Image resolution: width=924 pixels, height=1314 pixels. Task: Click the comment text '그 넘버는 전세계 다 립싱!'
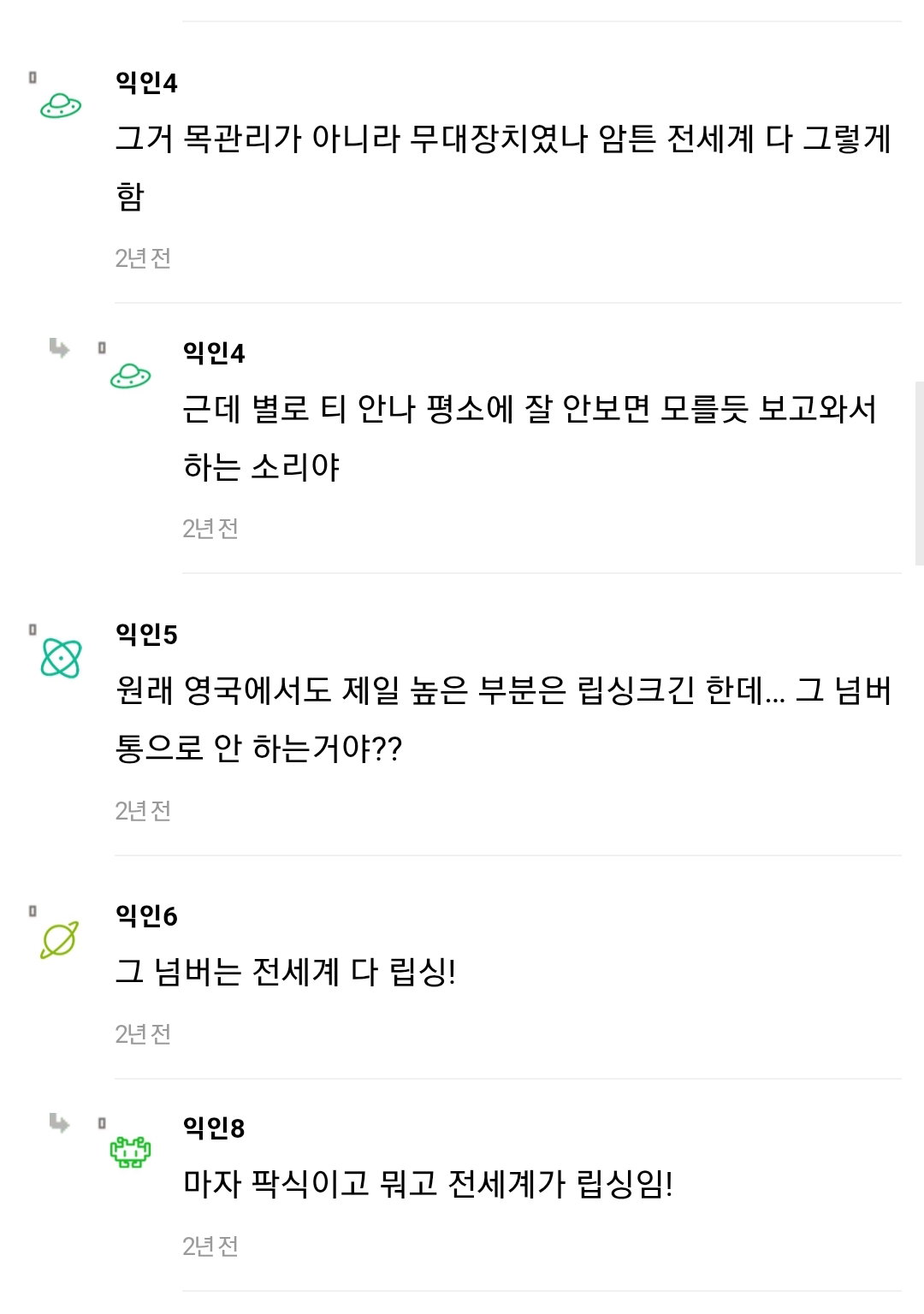click(286, 972)
